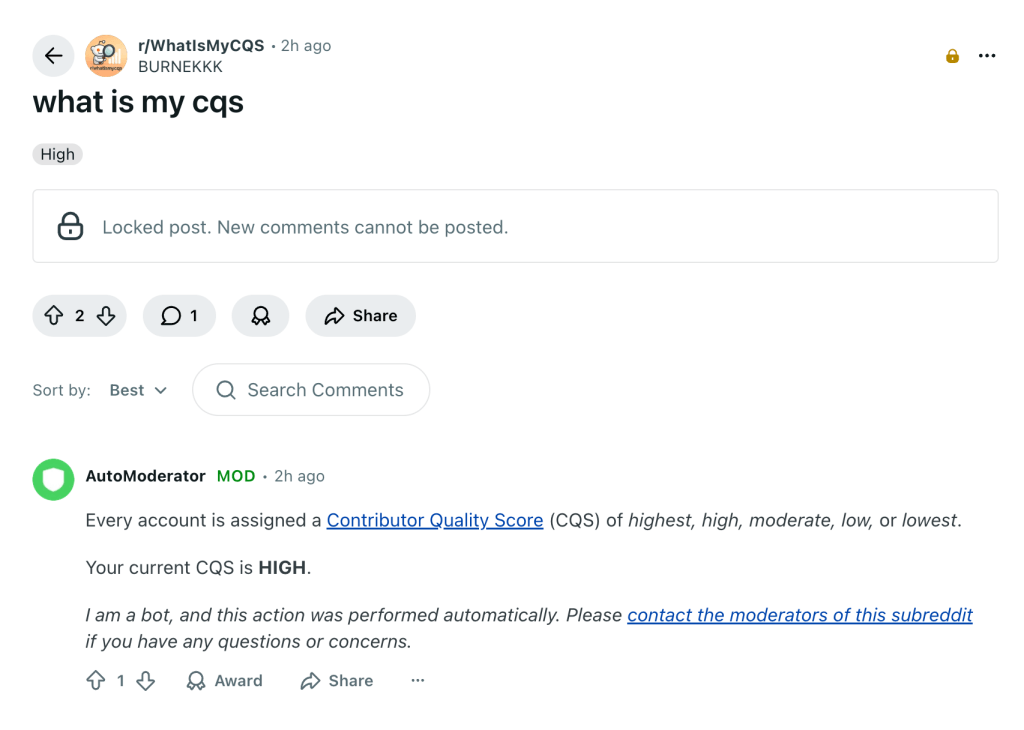Click the gold lock icon near the top right

(951, 56)
